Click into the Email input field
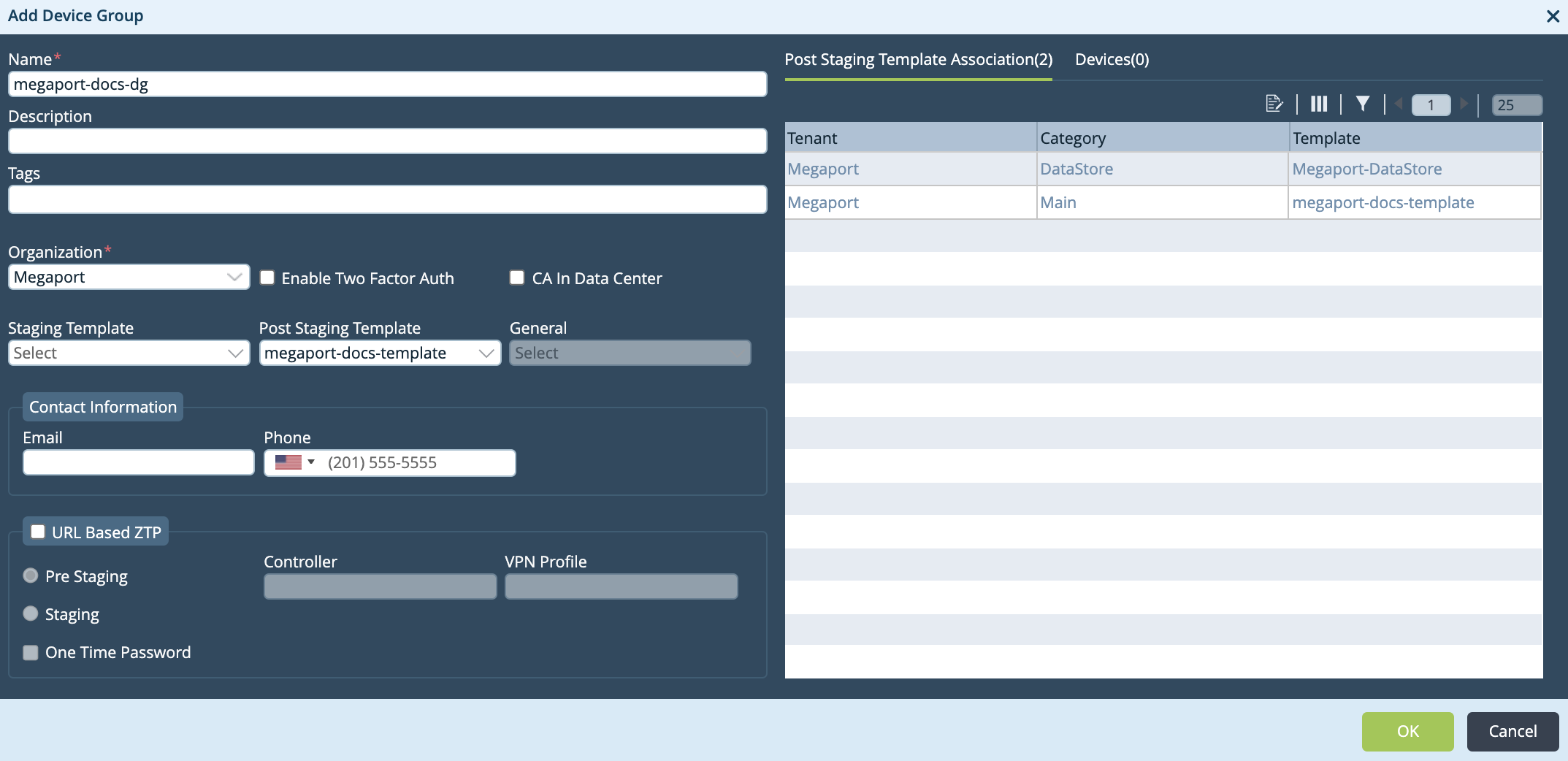Viewport: 1568px width, 761px height. tap(139, 462)
